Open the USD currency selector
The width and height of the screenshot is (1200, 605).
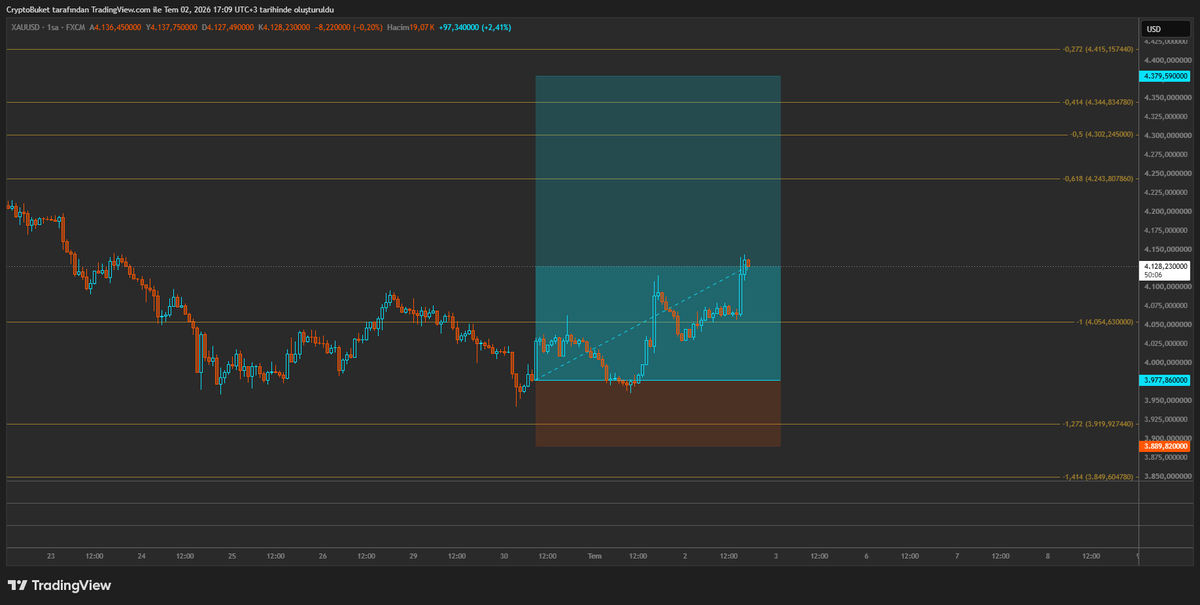click(1166, 29)
